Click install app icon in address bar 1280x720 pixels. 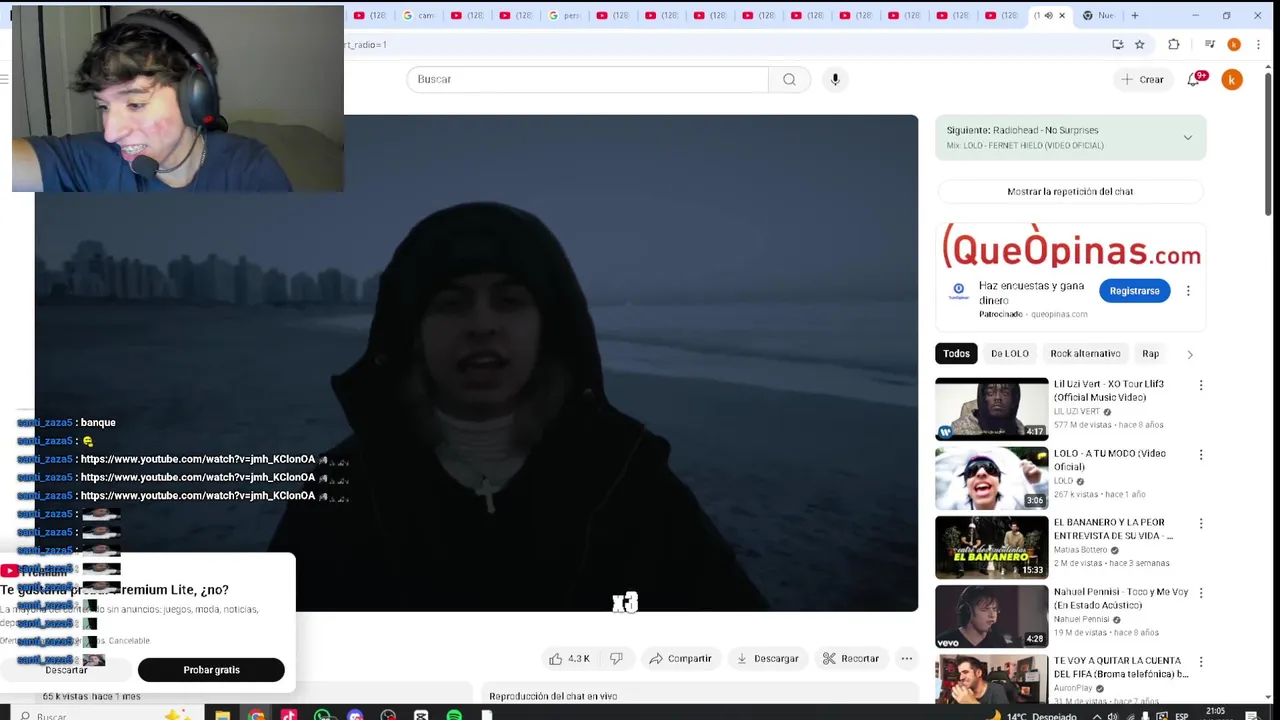coord(1117,44)
